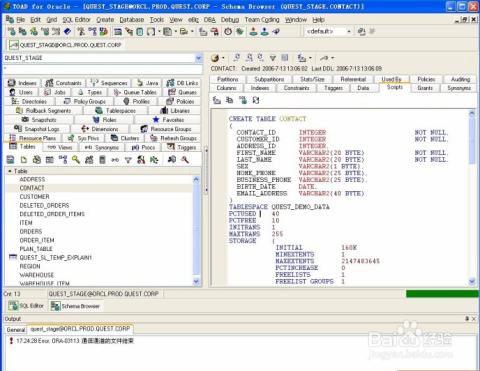Viewport: 480px width, 371px height.
Task: Switch to the Columns tab
Action: click(226, 88)
